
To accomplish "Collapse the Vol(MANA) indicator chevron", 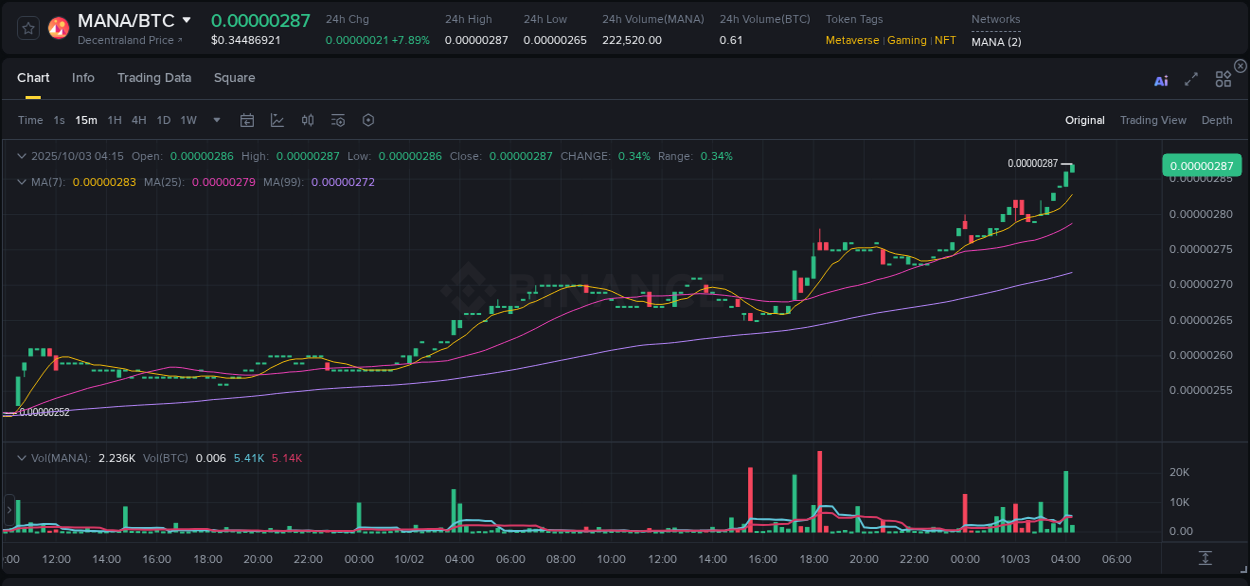I will point(21,457).
